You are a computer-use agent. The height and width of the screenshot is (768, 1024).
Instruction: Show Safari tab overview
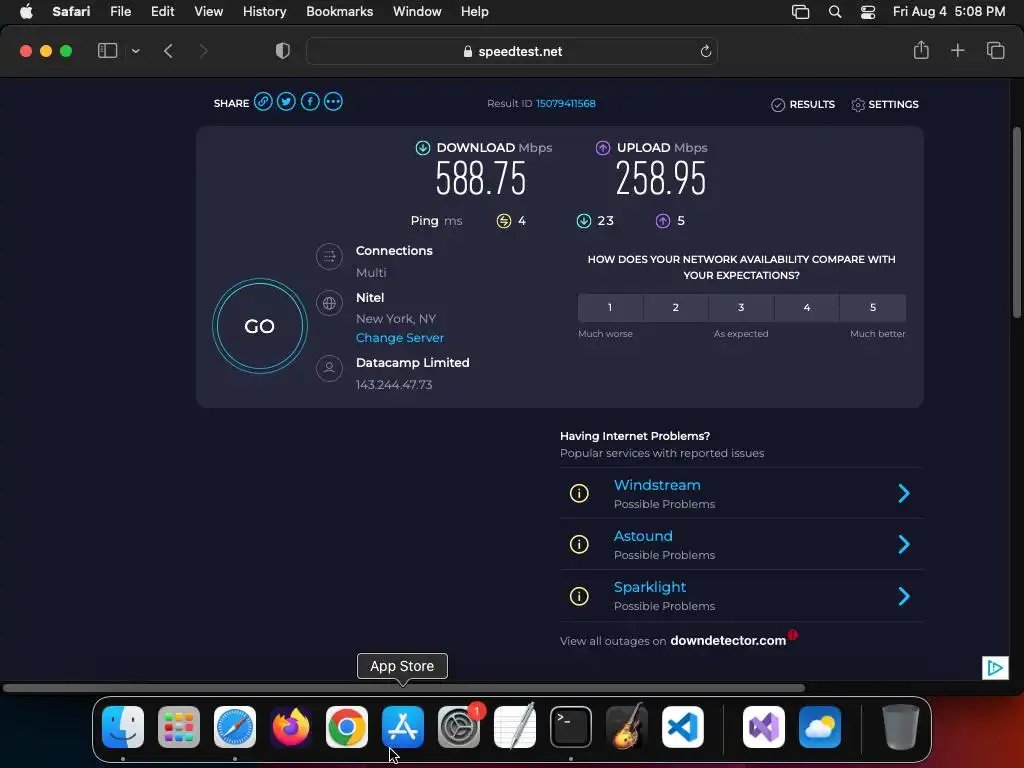995,50
